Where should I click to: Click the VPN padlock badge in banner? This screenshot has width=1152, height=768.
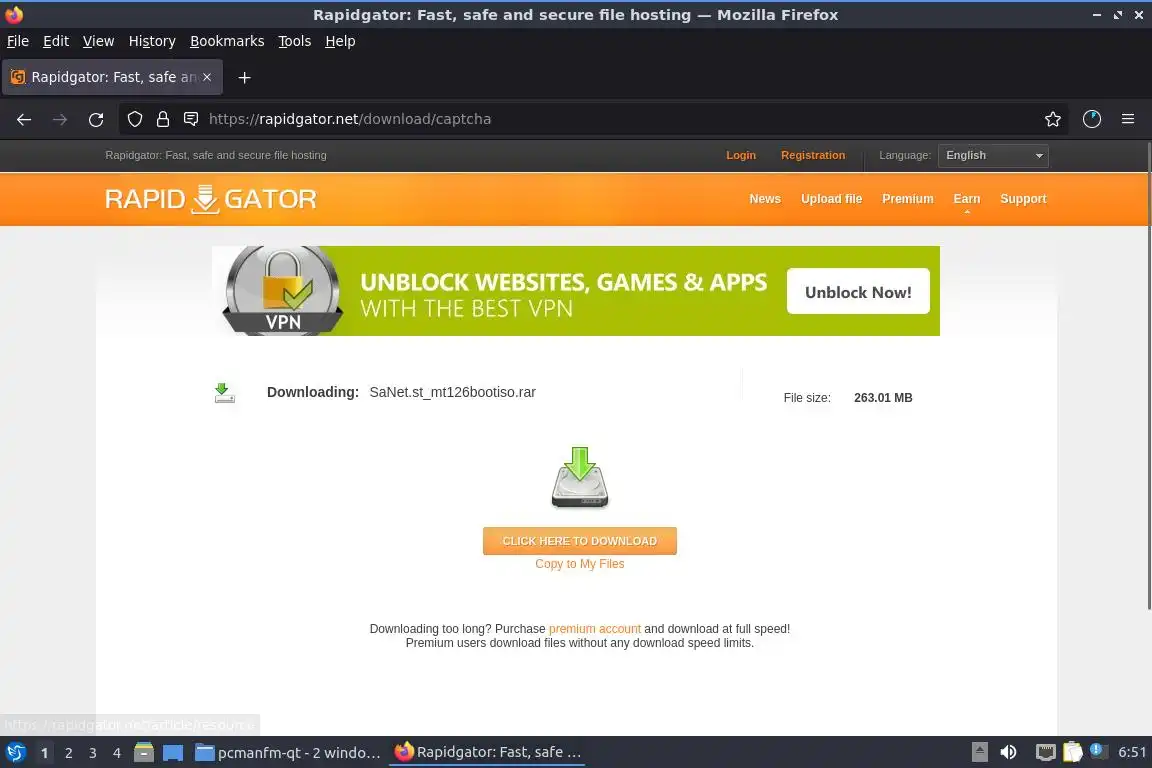[283, 291]
